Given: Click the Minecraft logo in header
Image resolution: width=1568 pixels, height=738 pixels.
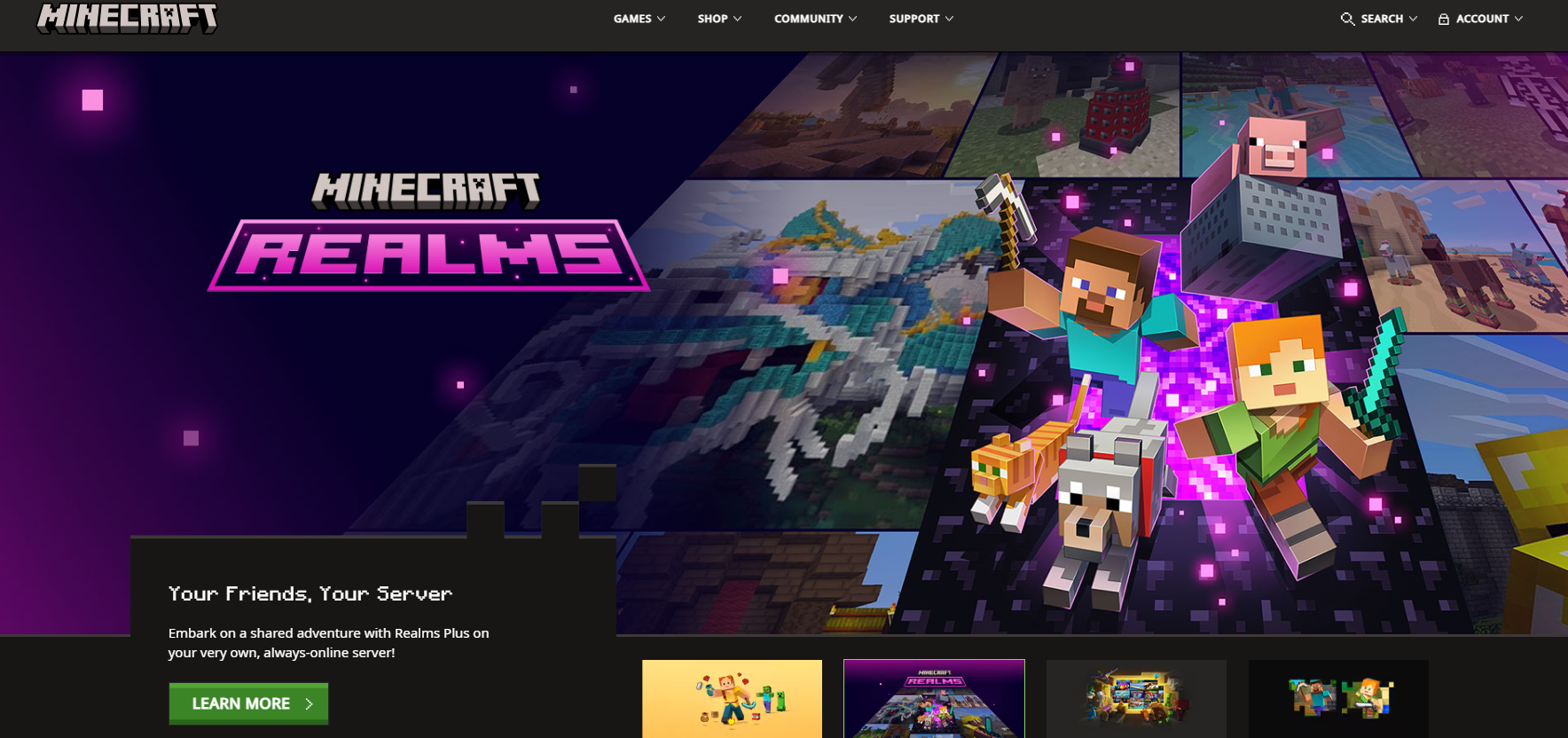Looking at the screenshot, I should [x=127, y=18].
